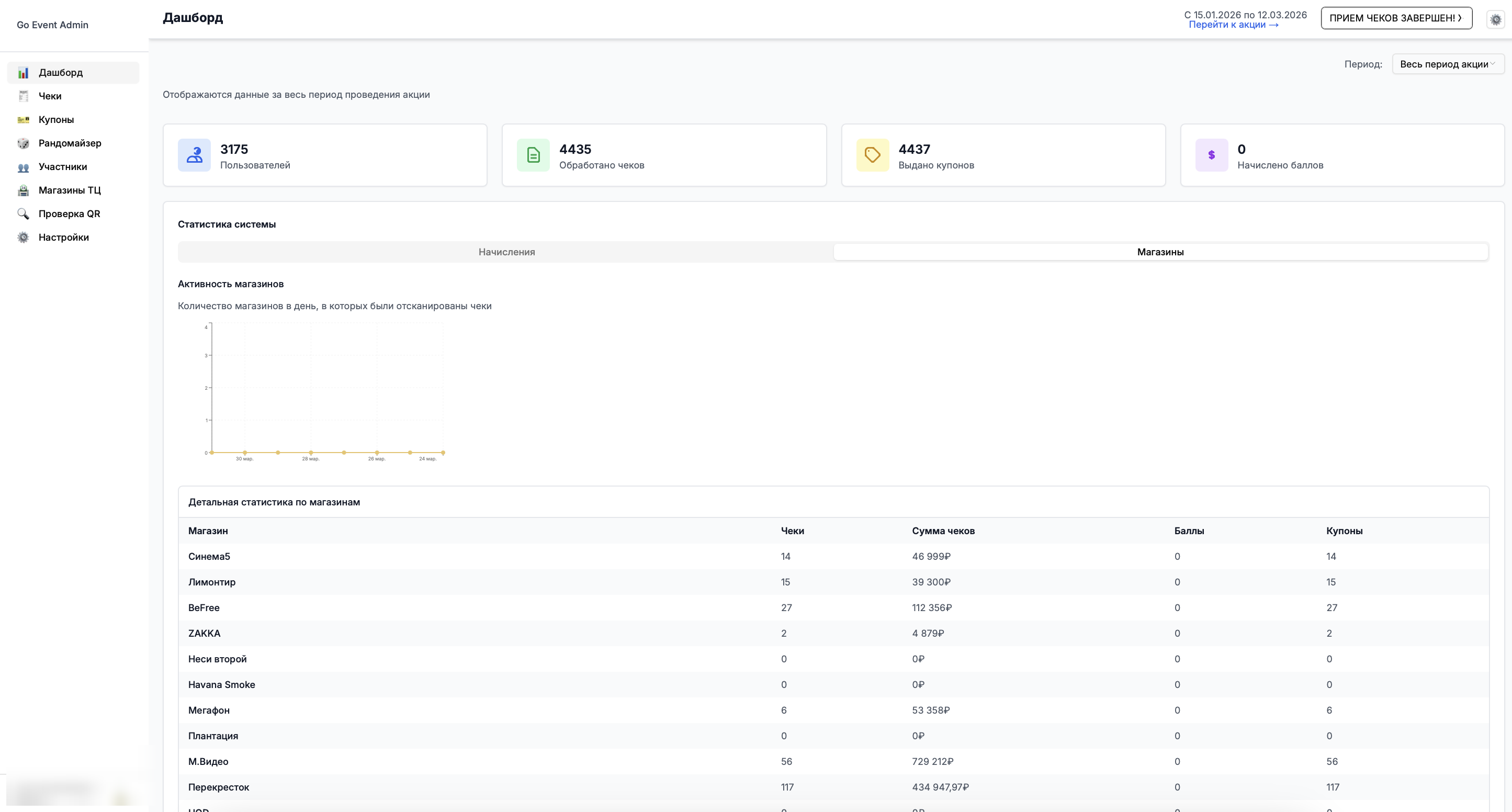Open the Период dropdown
This screenshot has width=1512, height=812.
pyautogui.click(x=1448, y=64)
